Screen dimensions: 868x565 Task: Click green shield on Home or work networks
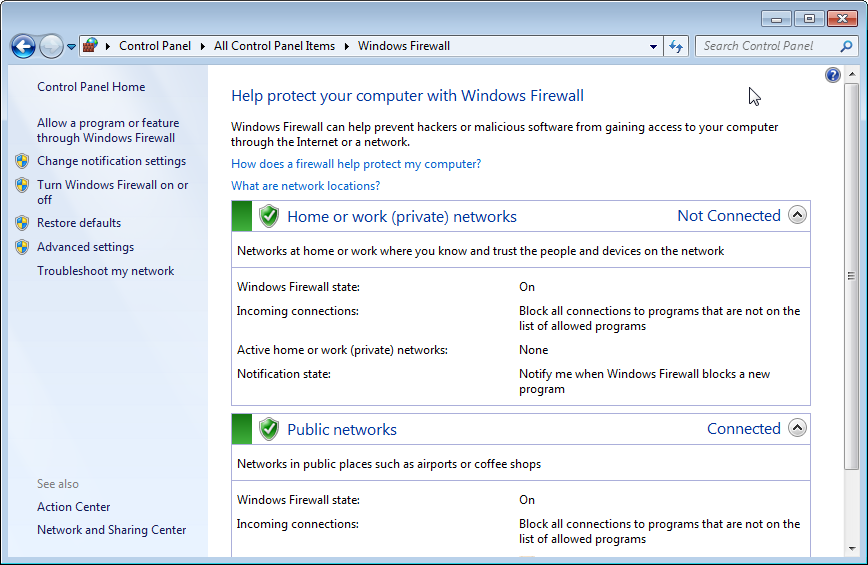(269, 216)
